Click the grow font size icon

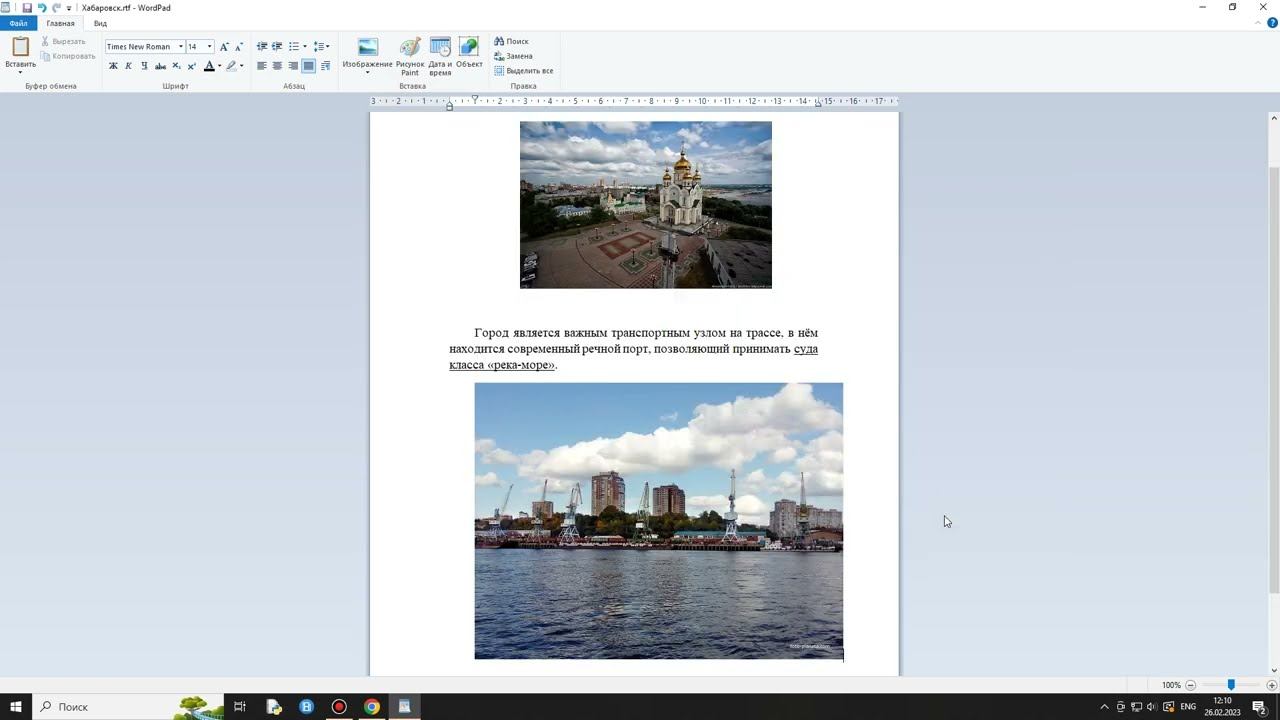(224, 47)
